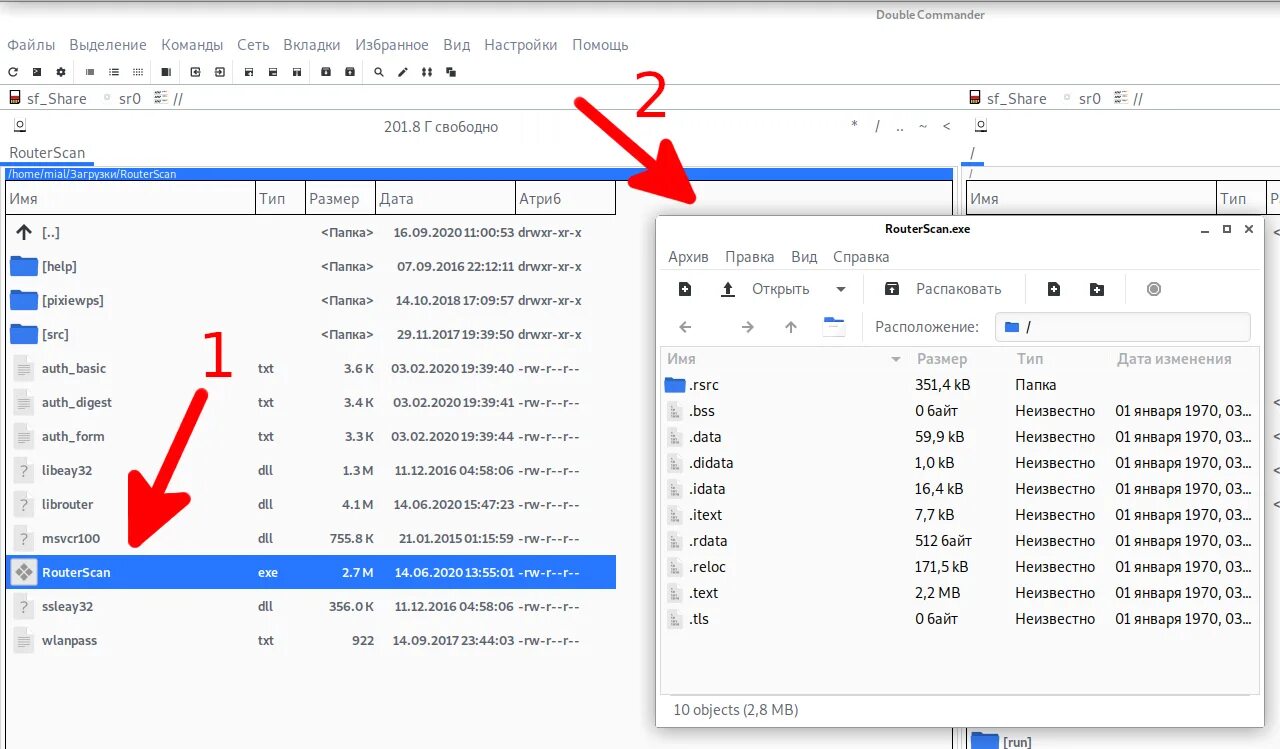Image resolution: width=1280 pixels, height=749 pixels.
Task: Switch to thumbnails grid view icon
Action: click(x=138, y=72)
